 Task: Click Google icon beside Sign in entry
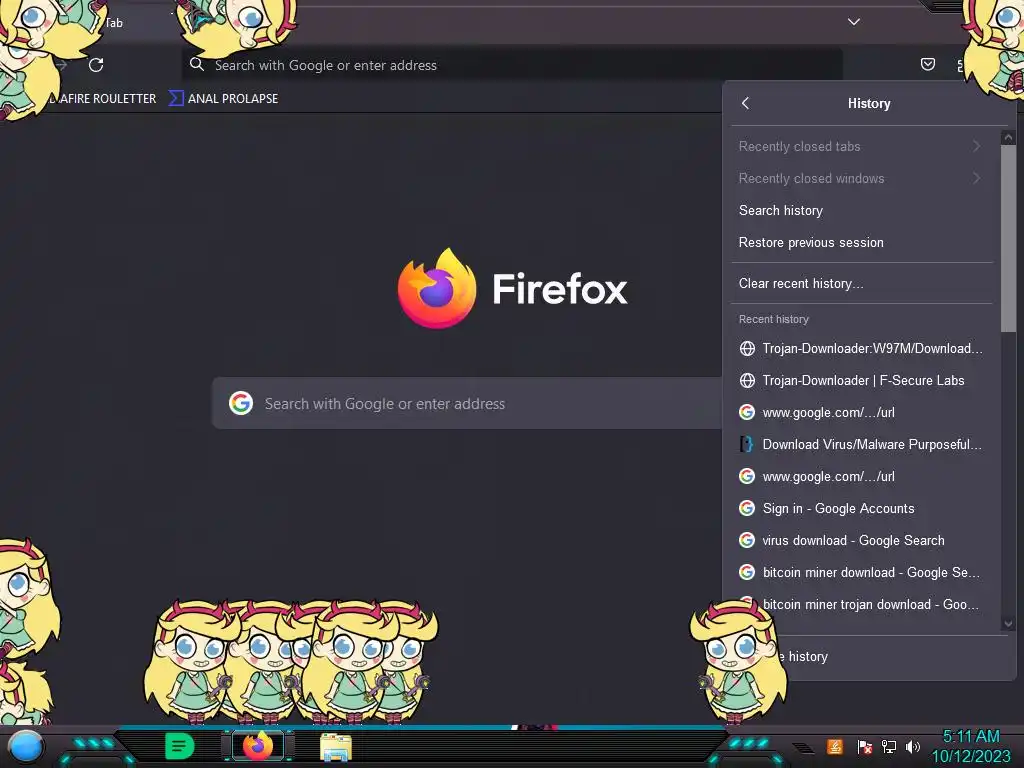coord(747,508)
